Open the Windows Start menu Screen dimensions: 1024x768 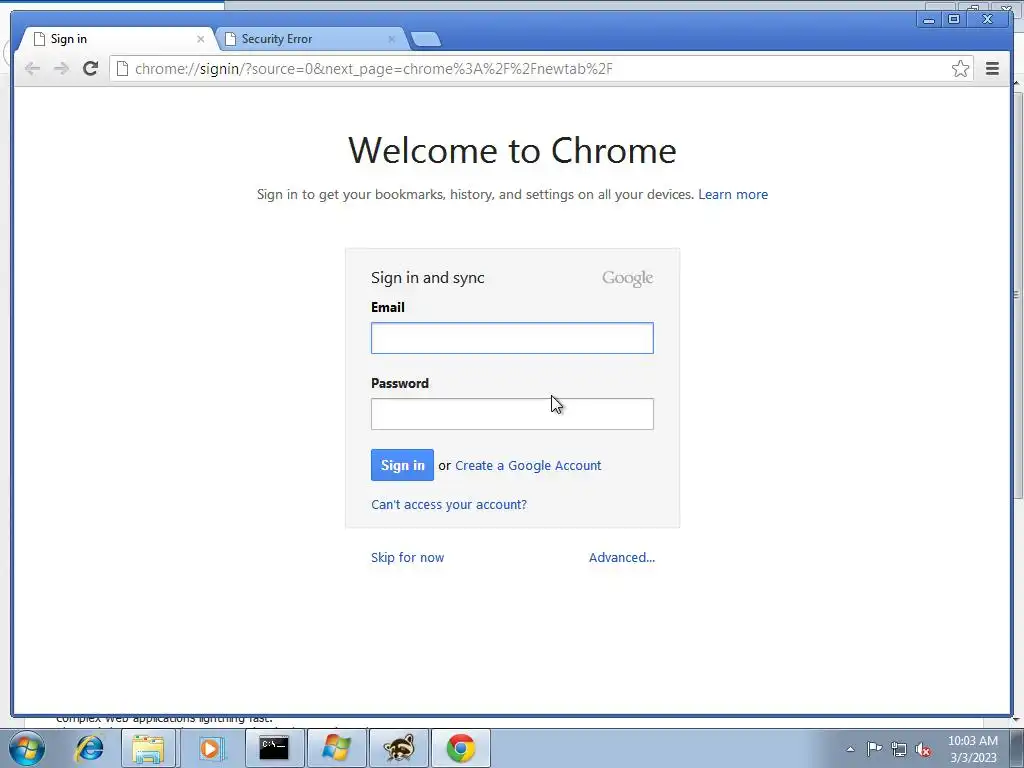point(27,748)
